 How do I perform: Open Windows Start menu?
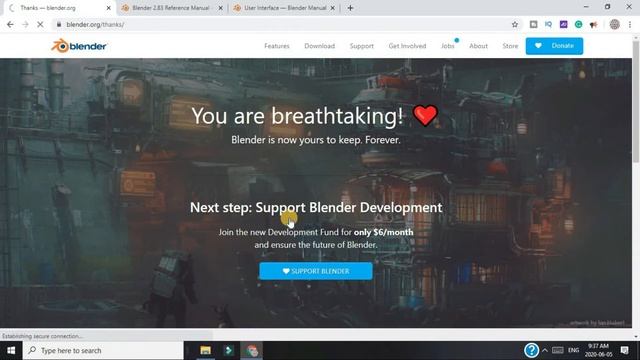(x=11, y=350)
